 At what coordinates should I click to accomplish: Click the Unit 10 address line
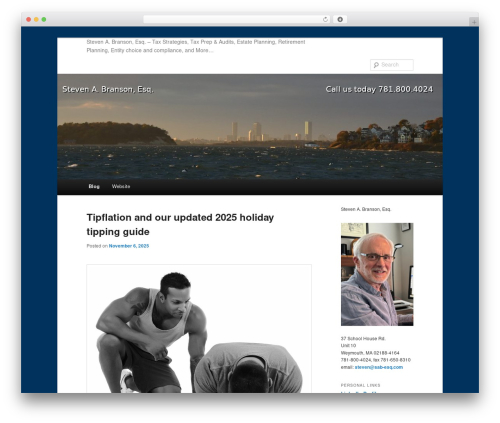[348, 346]
